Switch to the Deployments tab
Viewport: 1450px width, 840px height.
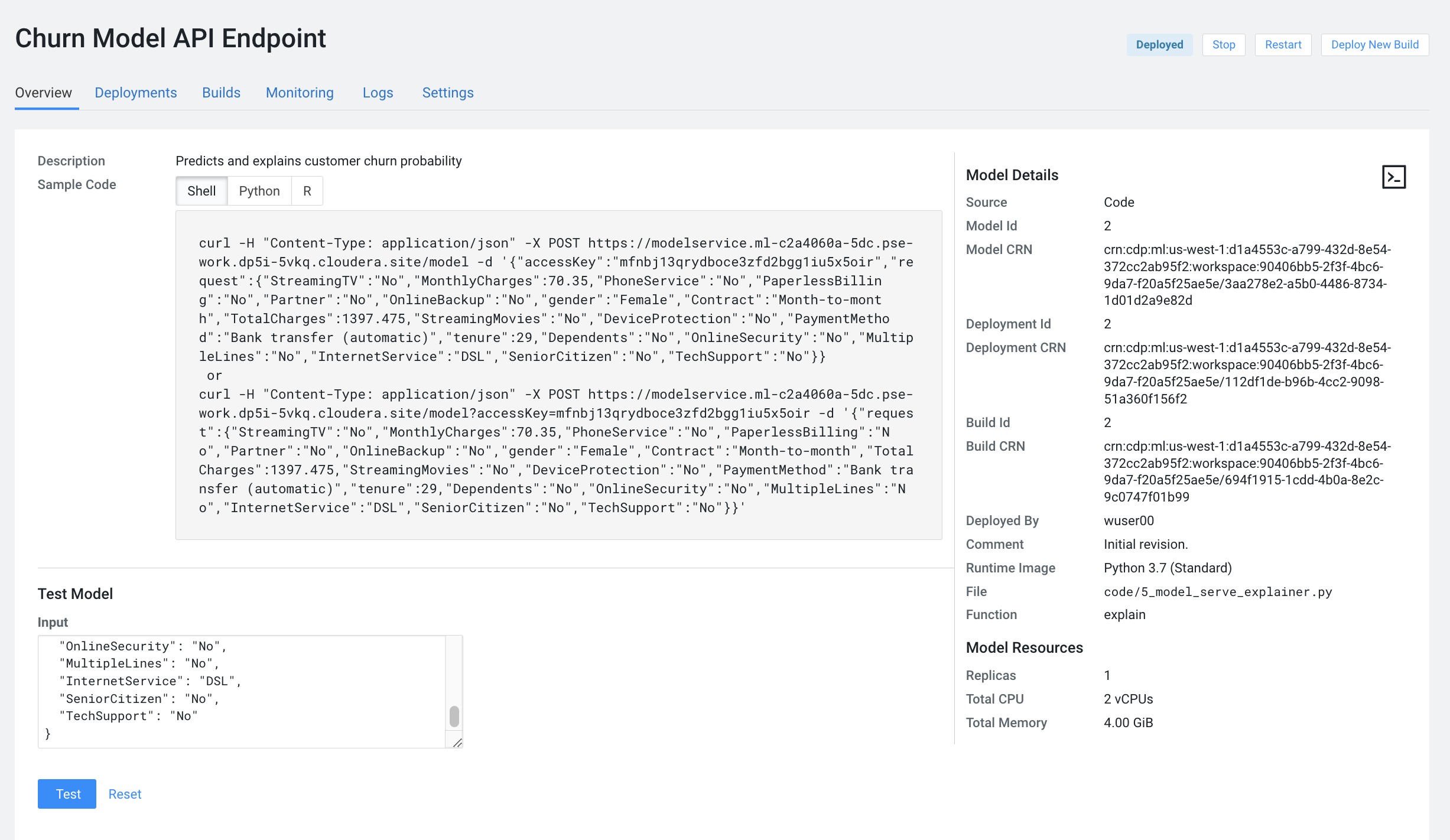135,93
